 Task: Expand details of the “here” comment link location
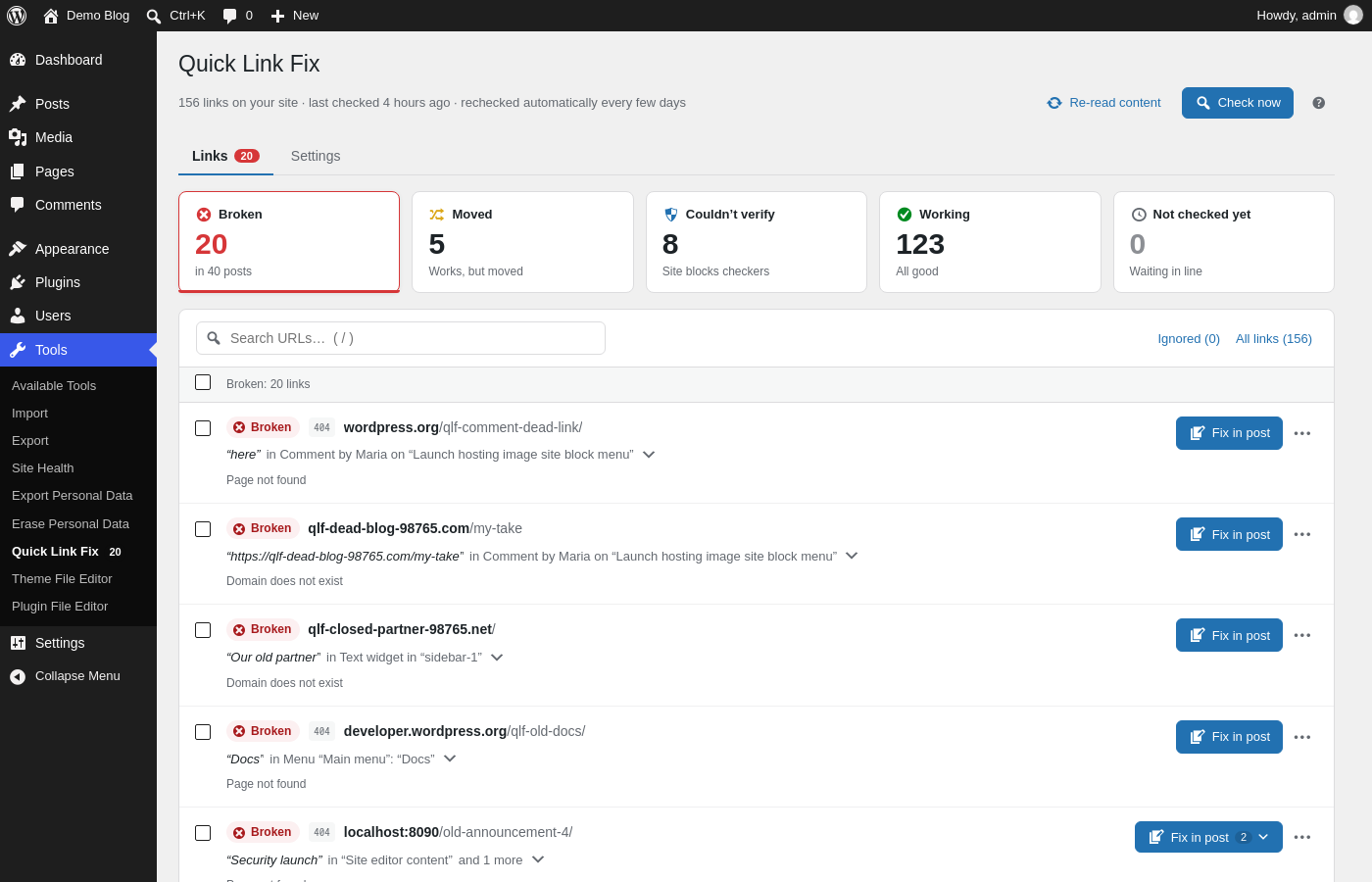tap(649, 455)
